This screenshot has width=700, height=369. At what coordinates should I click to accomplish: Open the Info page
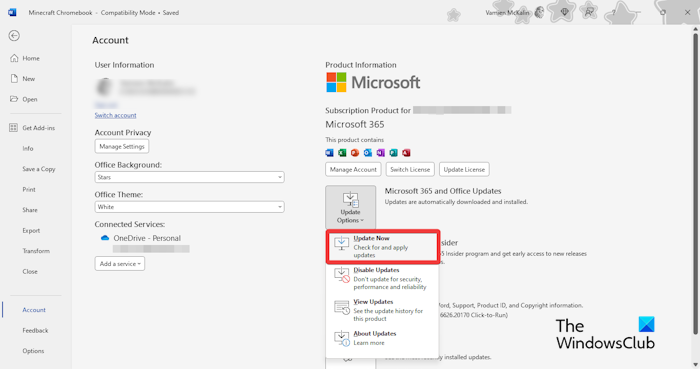(28, 148)
